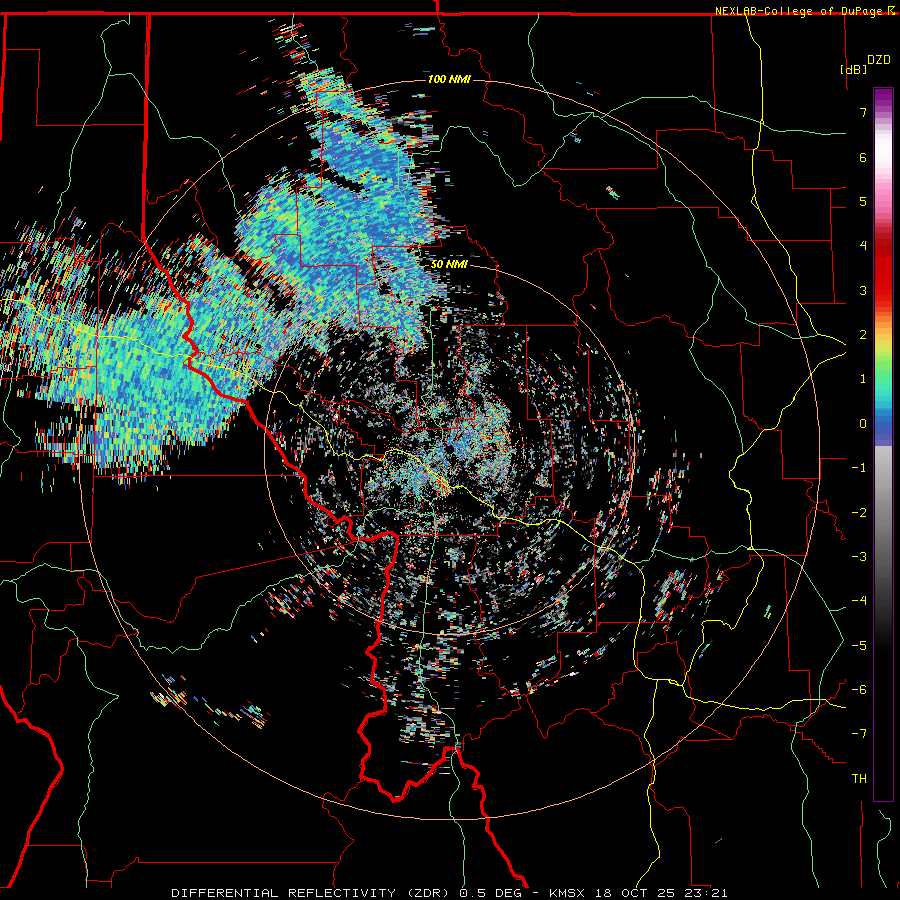
Task: Click the 2 value on color scale
Action: click(x=863, y=335)
